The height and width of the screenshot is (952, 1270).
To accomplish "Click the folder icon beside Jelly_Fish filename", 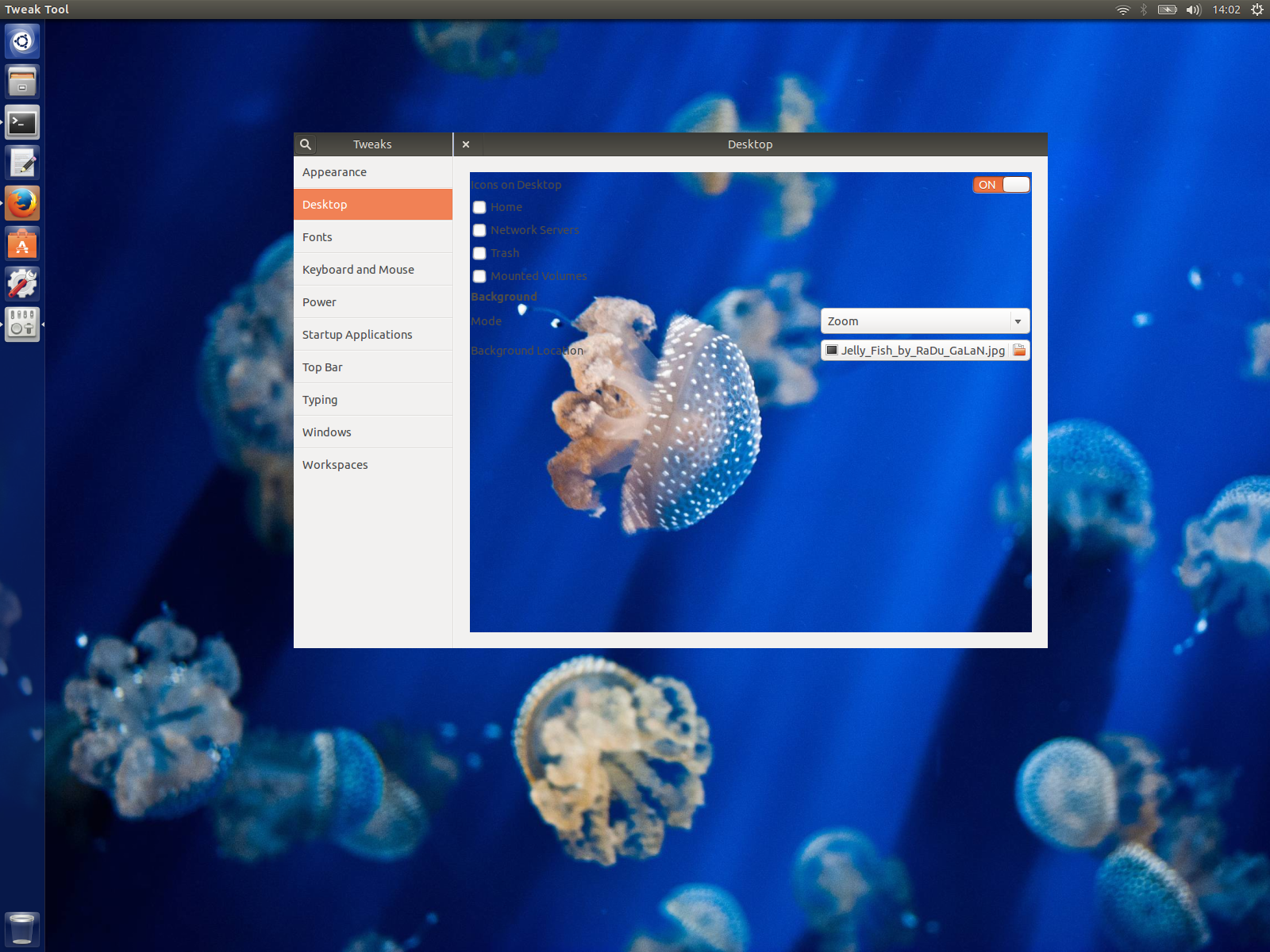I will coord(1019,350).
